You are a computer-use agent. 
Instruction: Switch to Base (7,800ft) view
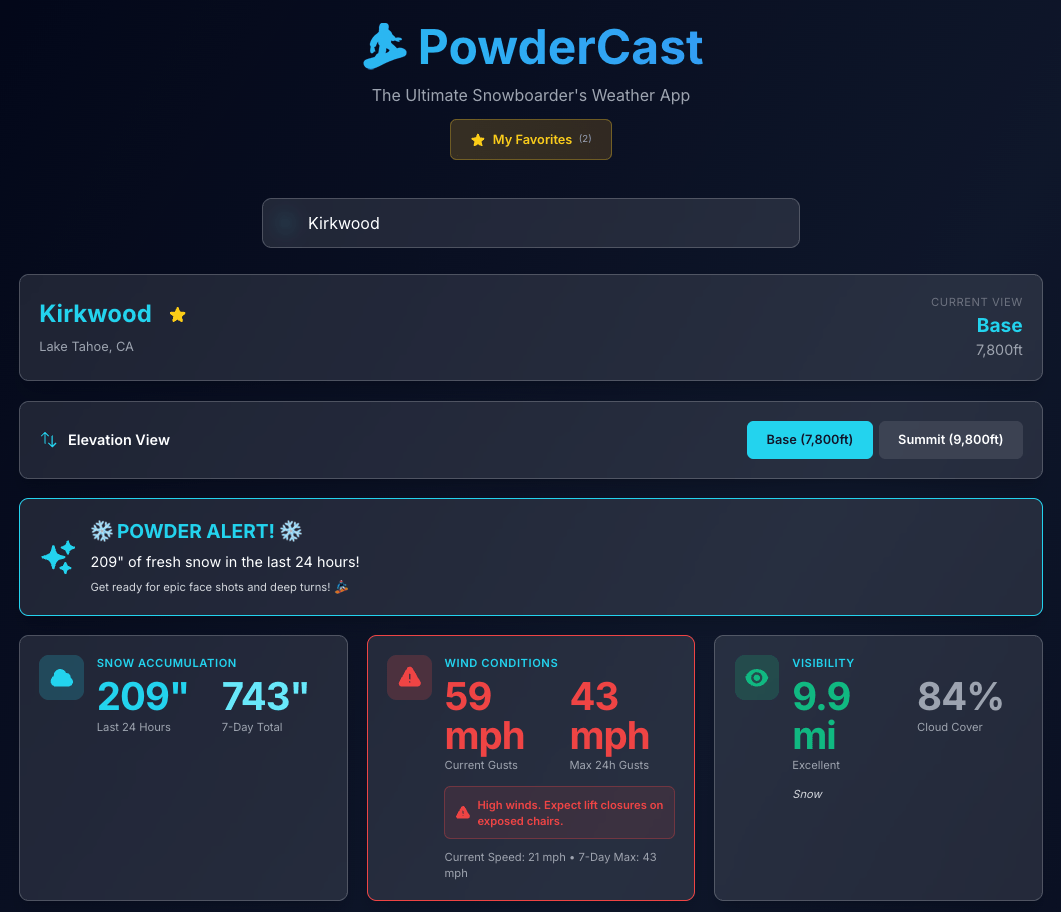point(809,440)
